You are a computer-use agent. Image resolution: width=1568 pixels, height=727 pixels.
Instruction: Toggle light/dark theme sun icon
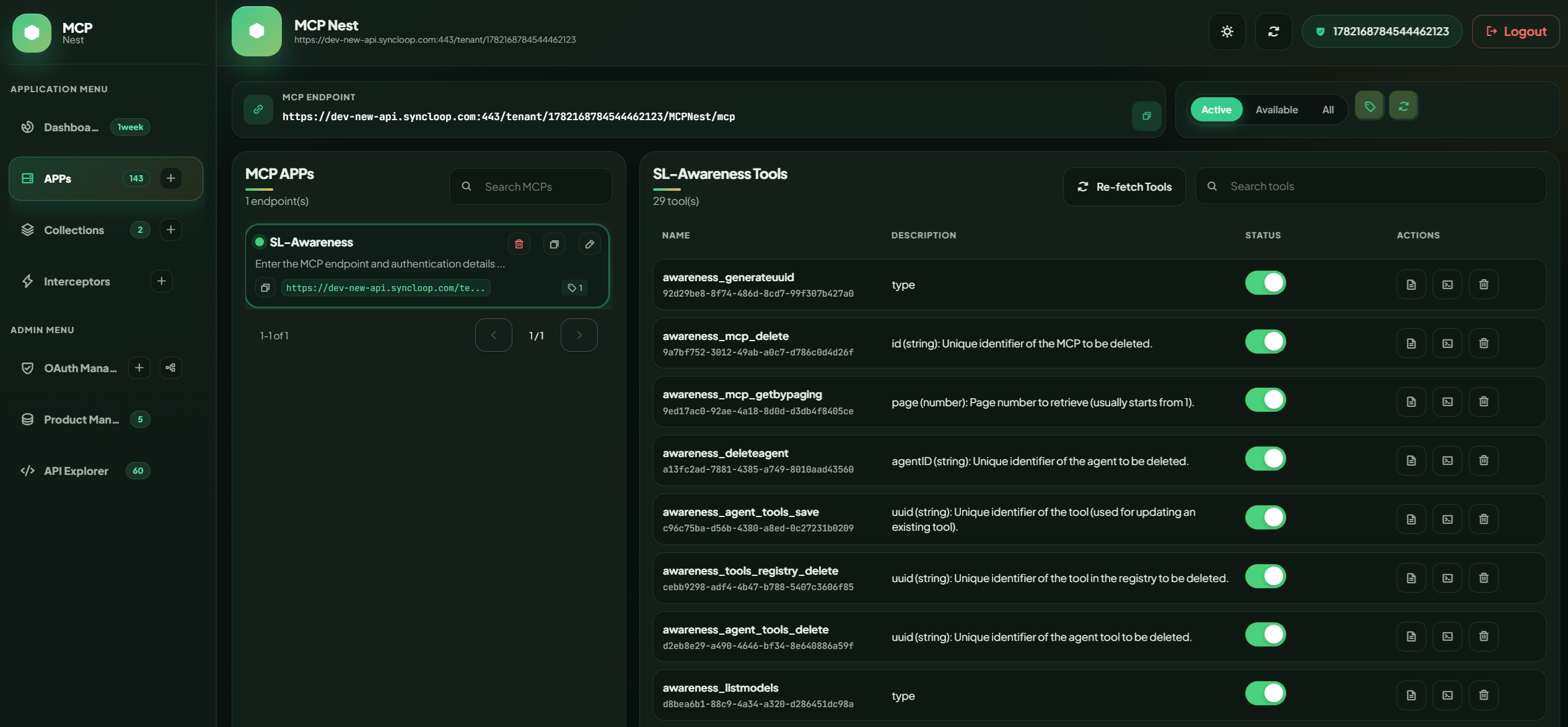[1227, 32]
